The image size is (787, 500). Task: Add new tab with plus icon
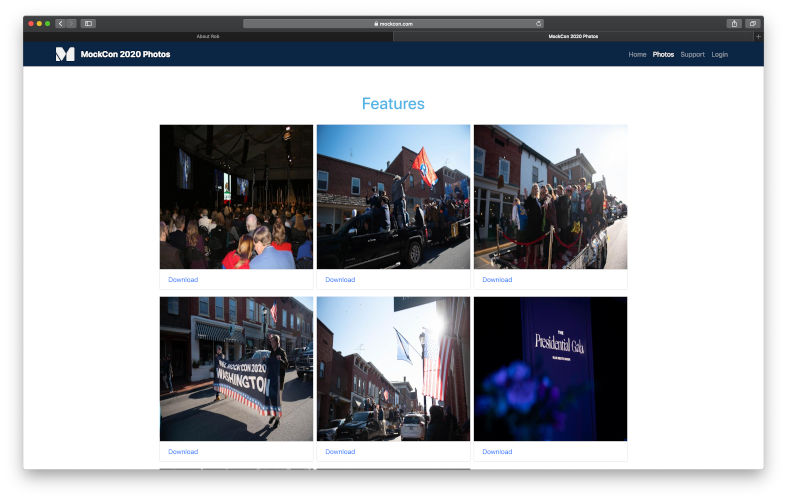coord(758,36)
